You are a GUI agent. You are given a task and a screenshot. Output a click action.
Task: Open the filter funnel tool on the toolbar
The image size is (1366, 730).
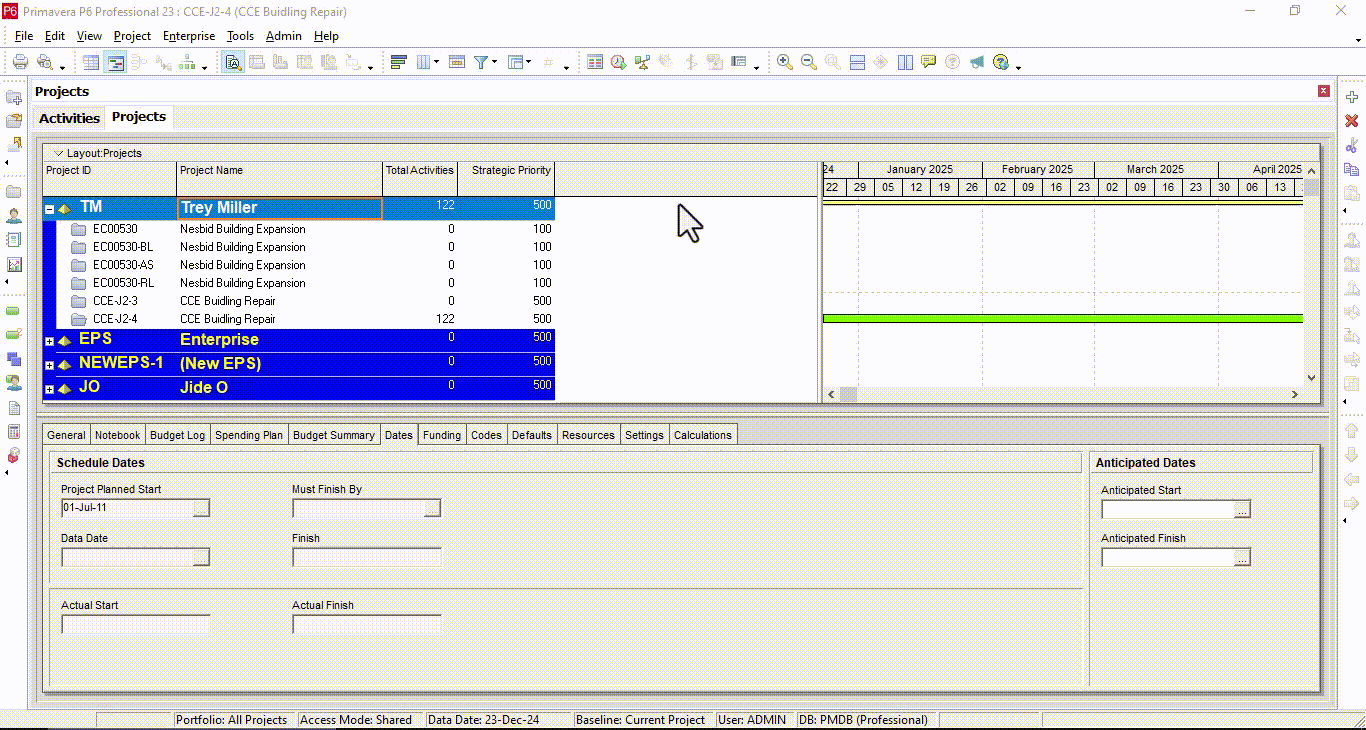(x=481, y=62)
